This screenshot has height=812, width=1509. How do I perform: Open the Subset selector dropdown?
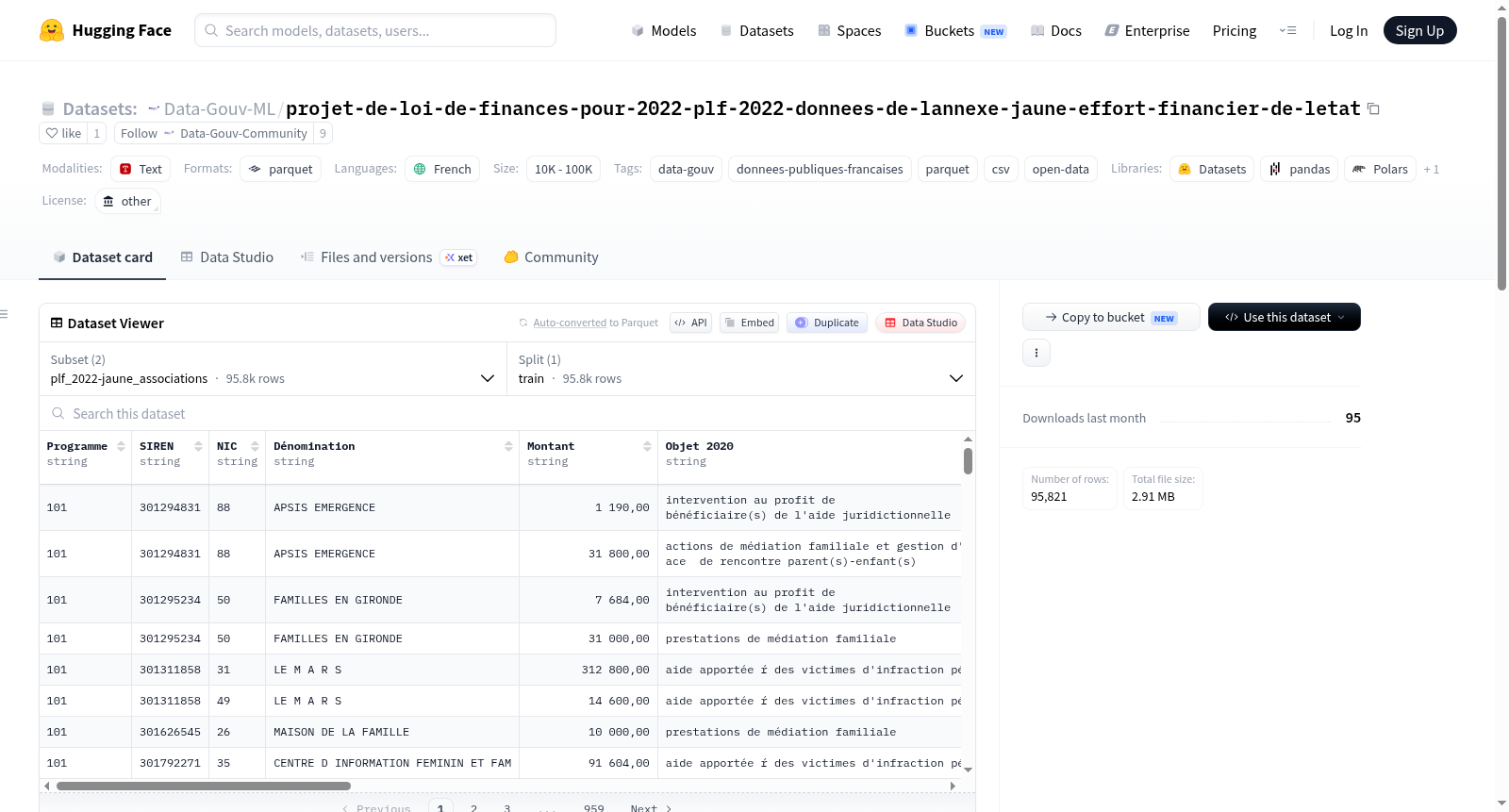pos(273,369)
